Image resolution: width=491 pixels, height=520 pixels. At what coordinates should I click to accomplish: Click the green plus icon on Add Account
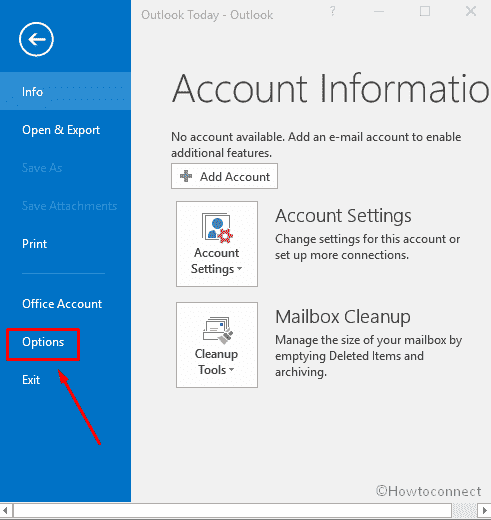click(186, 176)
